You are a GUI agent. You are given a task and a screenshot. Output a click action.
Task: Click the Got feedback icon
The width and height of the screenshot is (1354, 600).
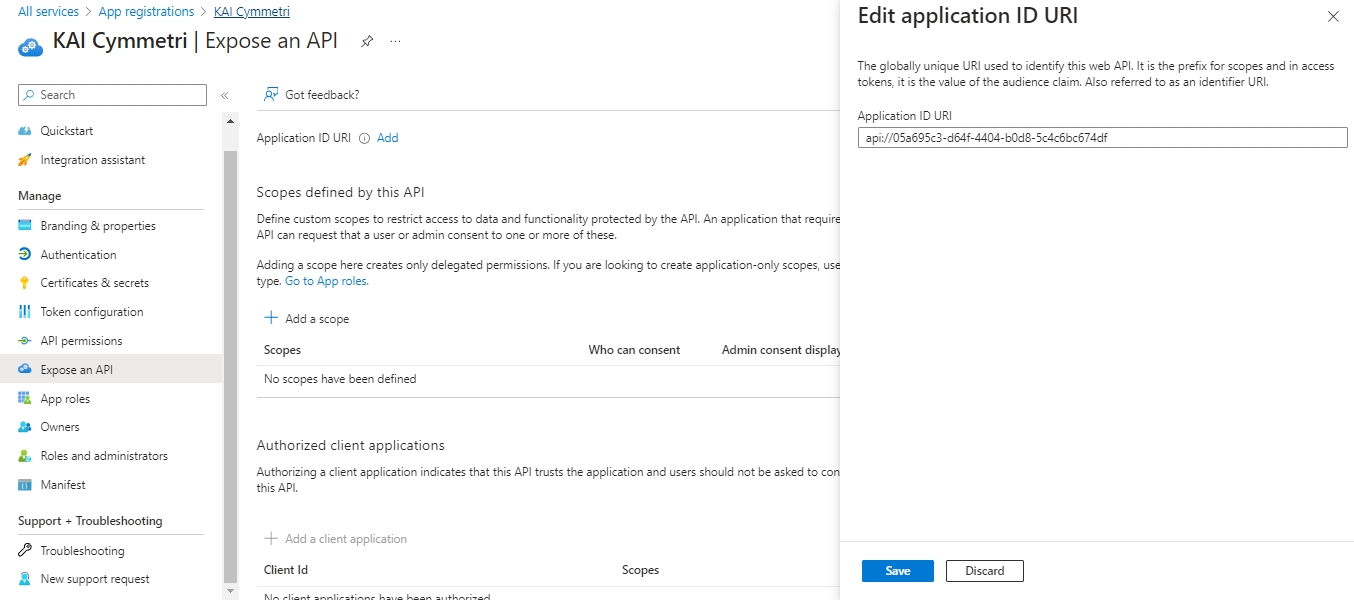(x=270, y=95)
